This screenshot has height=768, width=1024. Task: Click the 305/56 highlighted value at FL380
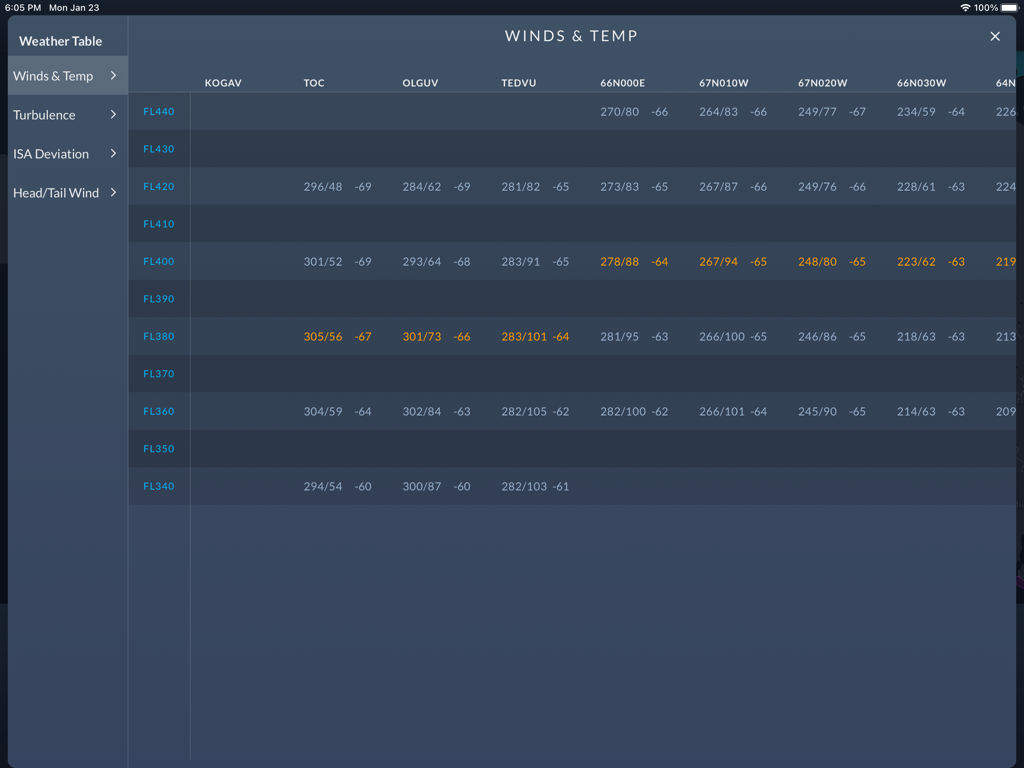(322, 336)
